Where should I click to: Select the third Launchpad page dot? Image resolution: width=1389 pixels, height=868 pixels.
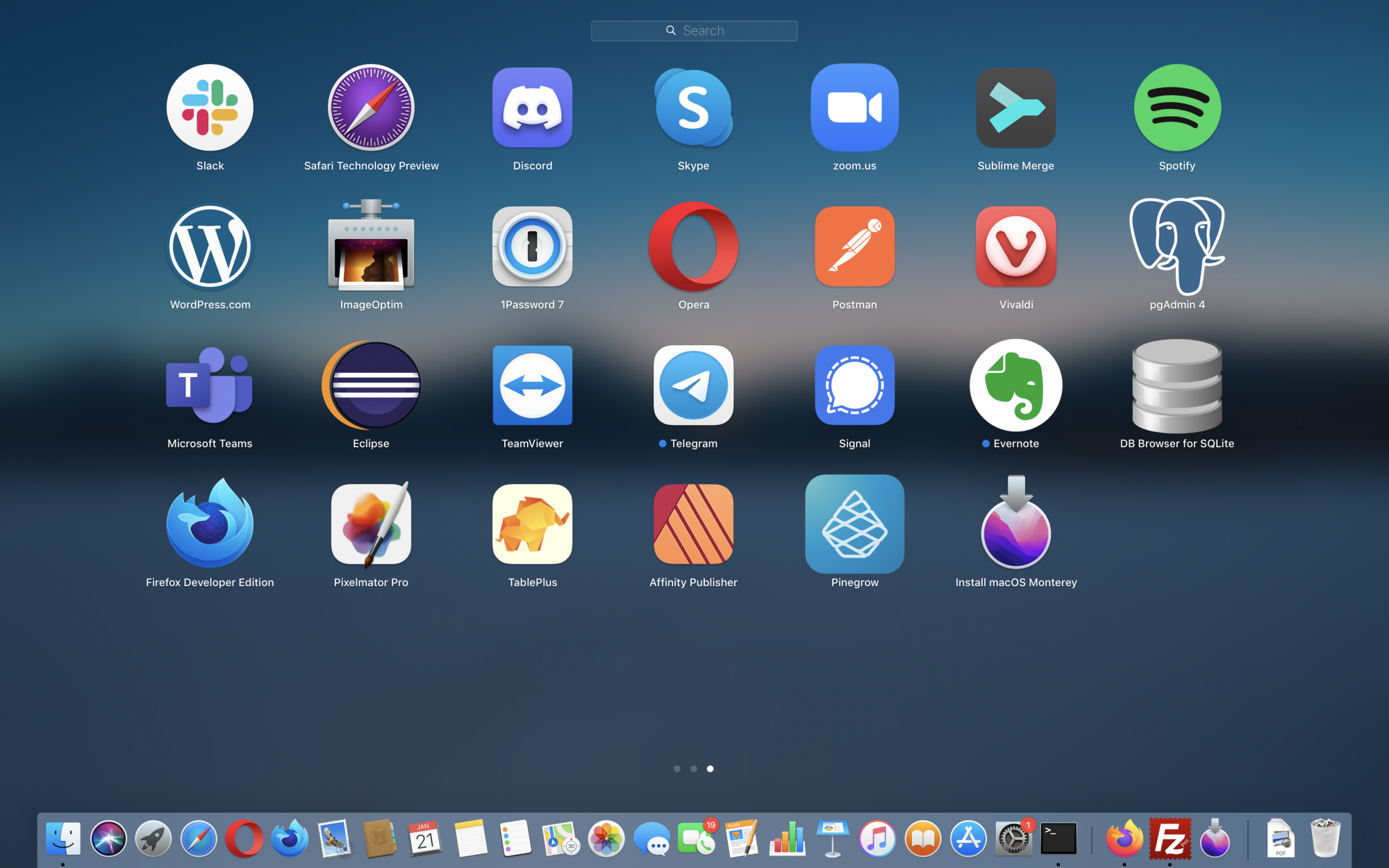(710, 769)
